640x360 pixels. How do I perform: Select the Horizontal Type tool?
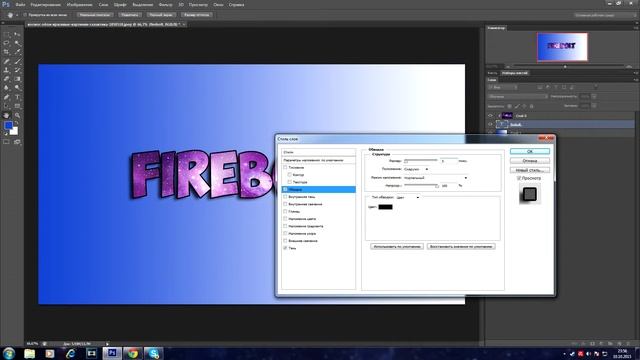pyautogui.click(x=18, y=97)
